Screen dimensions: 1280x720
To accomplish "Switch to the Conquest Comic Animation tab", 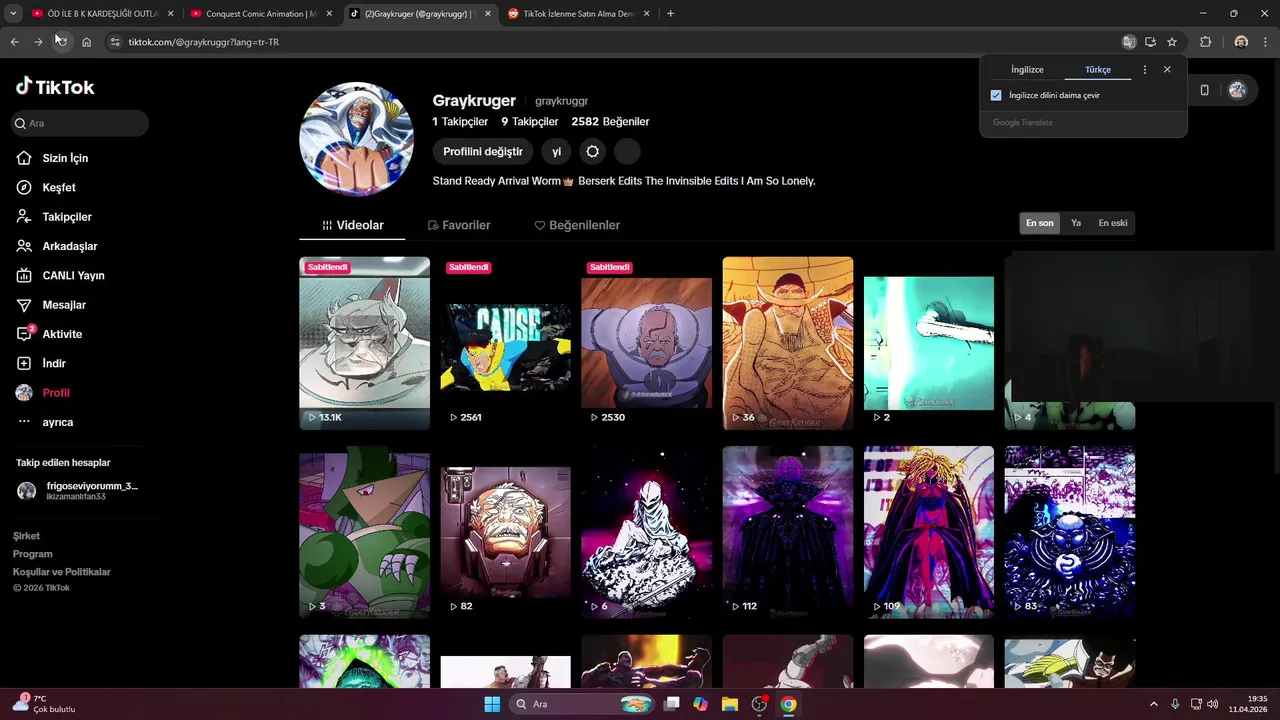I will click(262, 14).
